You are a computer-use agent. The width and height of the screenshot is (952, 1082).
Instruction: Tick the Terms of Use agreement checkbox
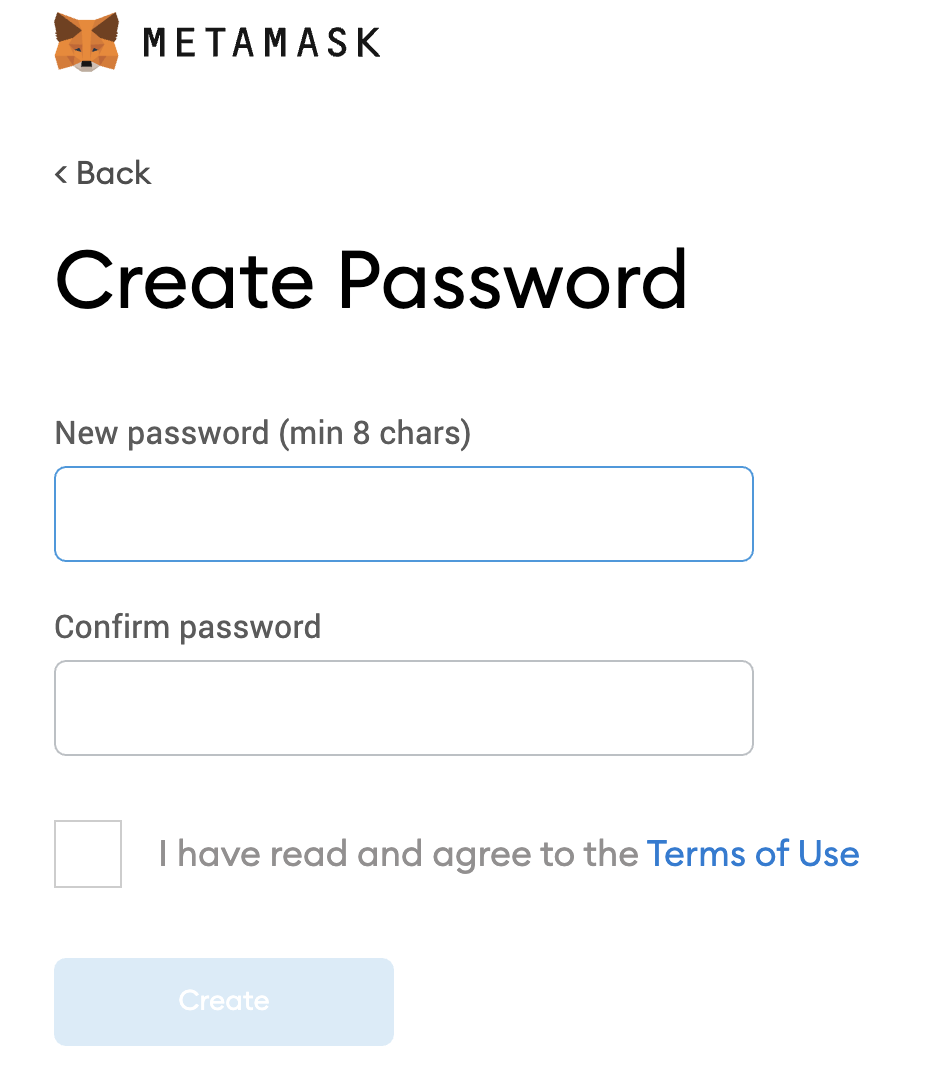point(88,854)
